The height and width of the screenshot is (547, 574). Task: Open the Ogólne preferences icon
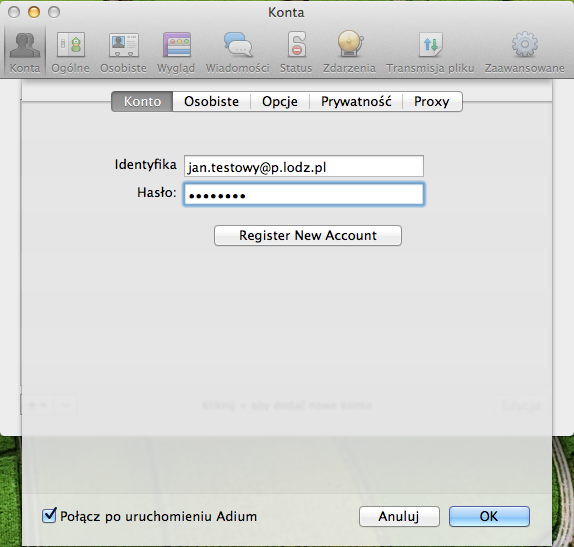(70, 52)
